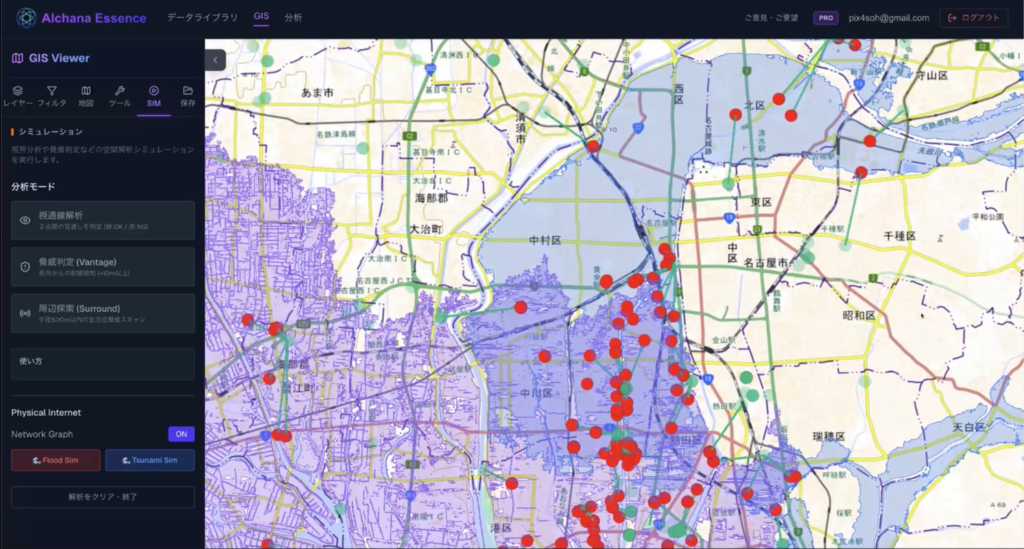Open the レイヤー (Layers) panel icon

click(18, 91)
